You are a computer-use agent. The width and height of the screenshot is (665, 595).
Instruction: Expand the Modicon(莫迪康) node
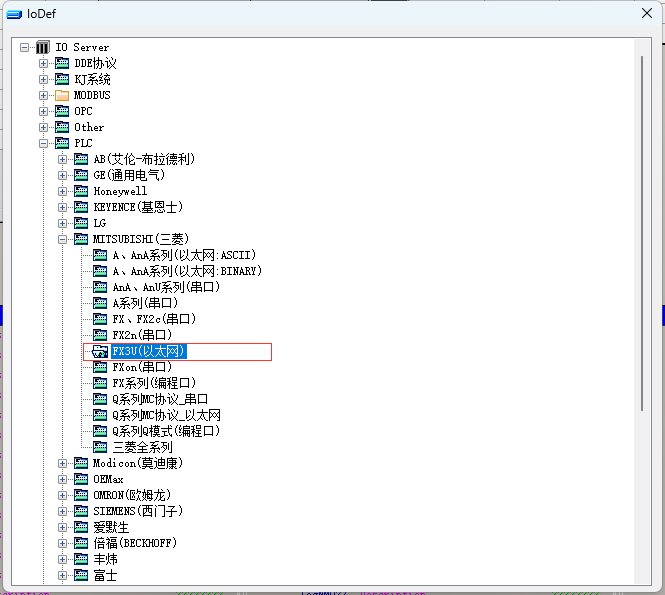(62, 464)
